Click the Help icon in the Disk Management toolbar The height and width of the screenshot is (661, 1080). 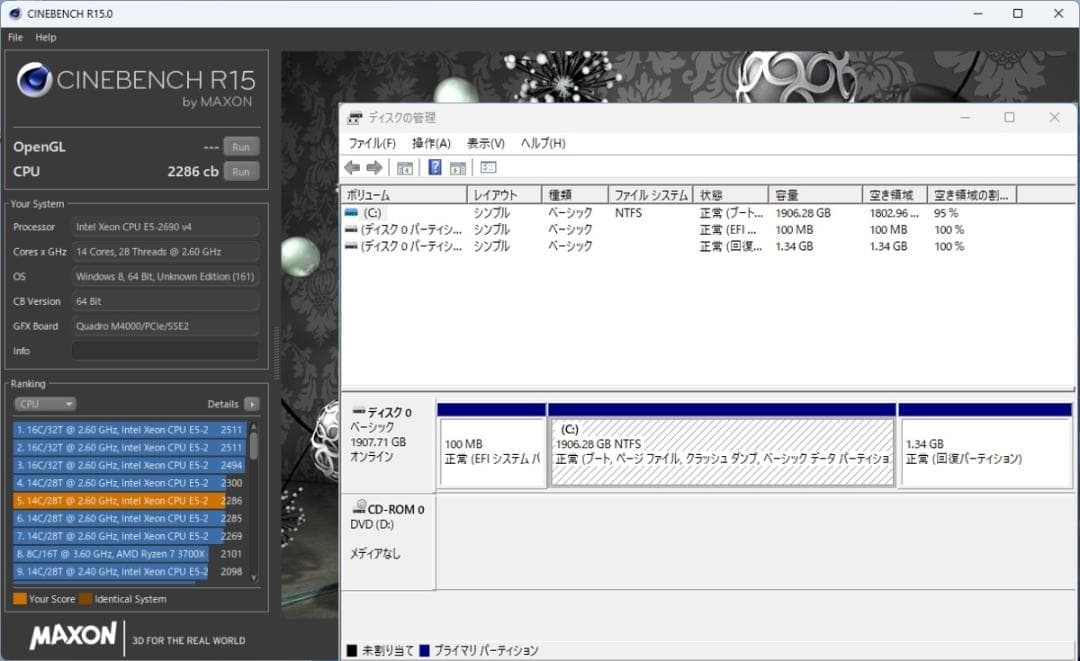point(435,168)
